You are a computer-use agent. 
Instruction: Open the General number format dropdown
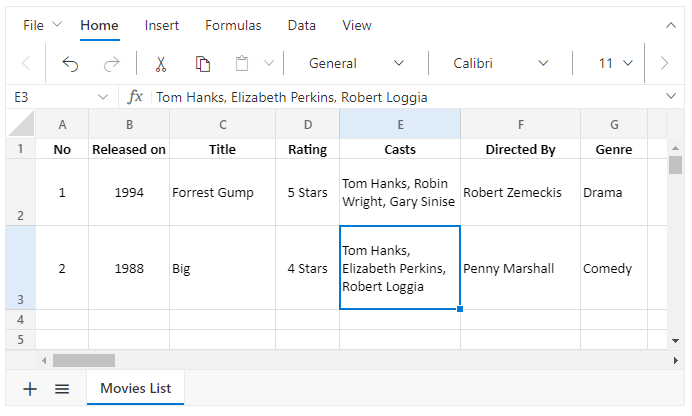[356, 63]
